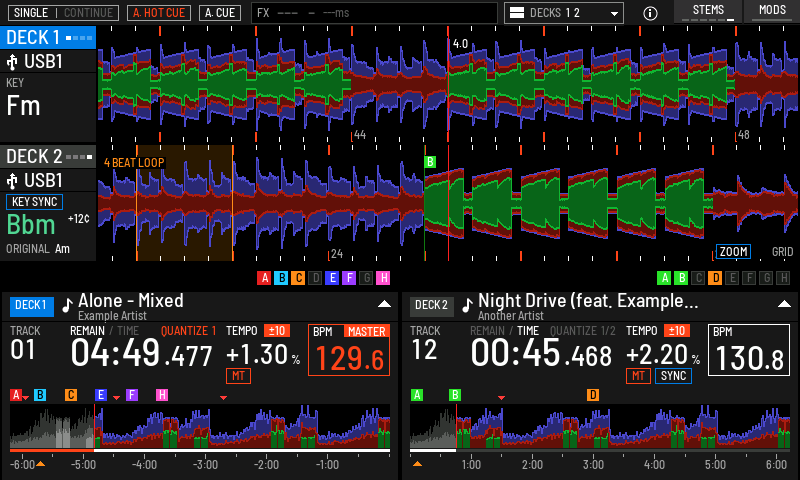Select Deck 1 empty hot cue D slot

[x=315, y=278]
